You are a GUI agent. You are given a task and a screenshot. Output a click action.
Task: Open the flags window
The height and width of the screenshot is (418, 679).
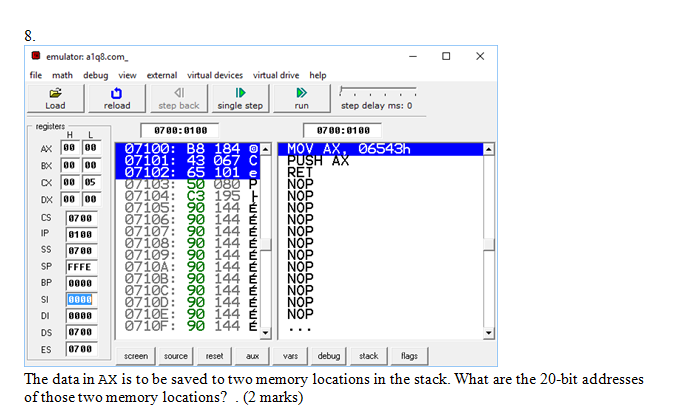coord(409,356)
